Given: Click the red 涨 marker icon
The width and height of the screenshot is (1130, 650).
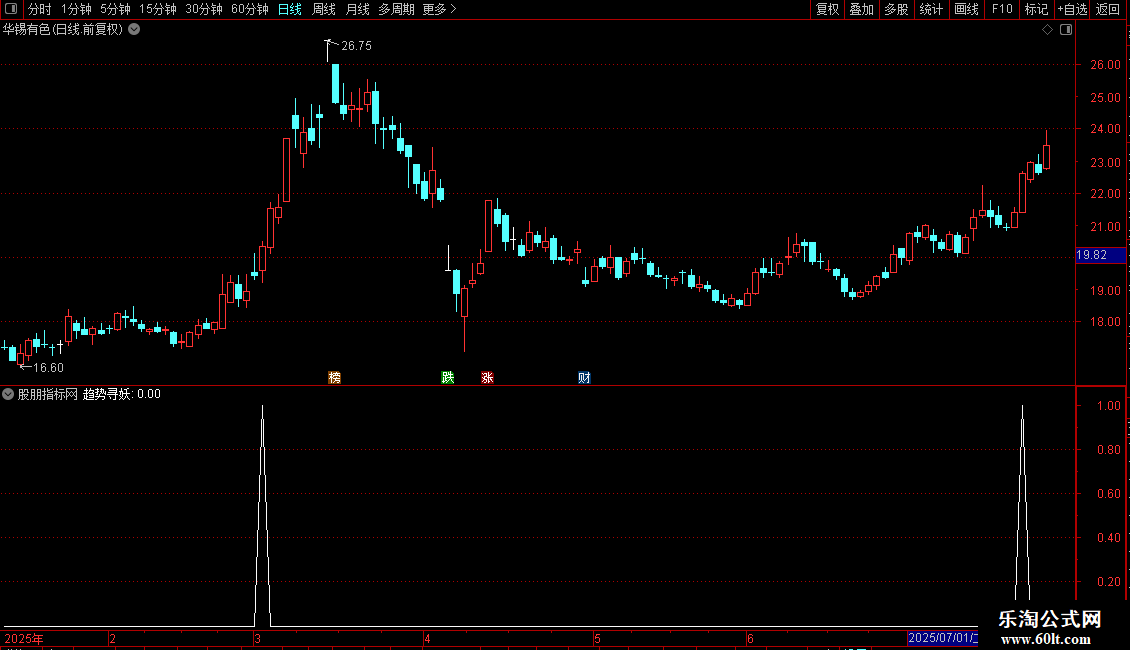Looking at the screenshot, I should [x=487, y=377].
